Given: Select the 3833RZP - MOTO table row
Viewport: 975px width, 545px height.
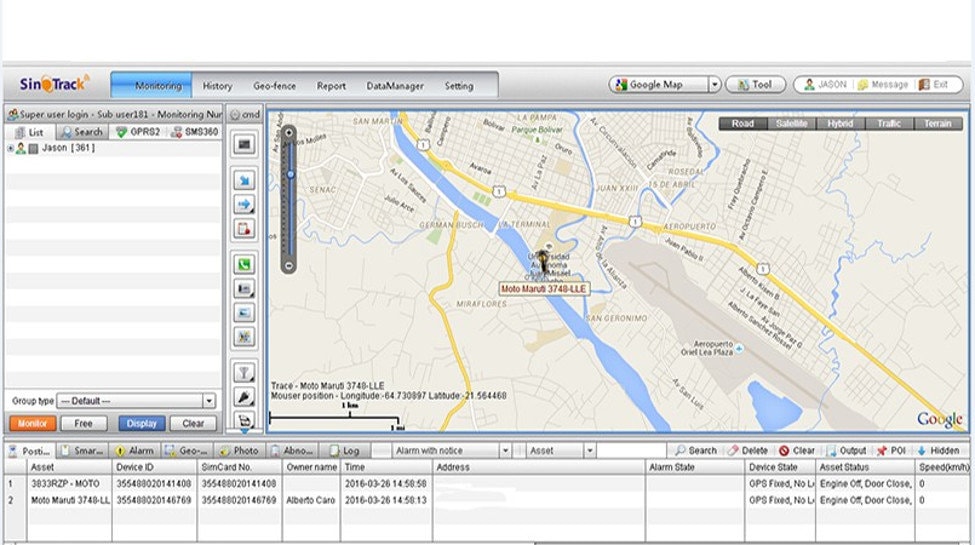Looking at the screenshot, I should [488, 483].
